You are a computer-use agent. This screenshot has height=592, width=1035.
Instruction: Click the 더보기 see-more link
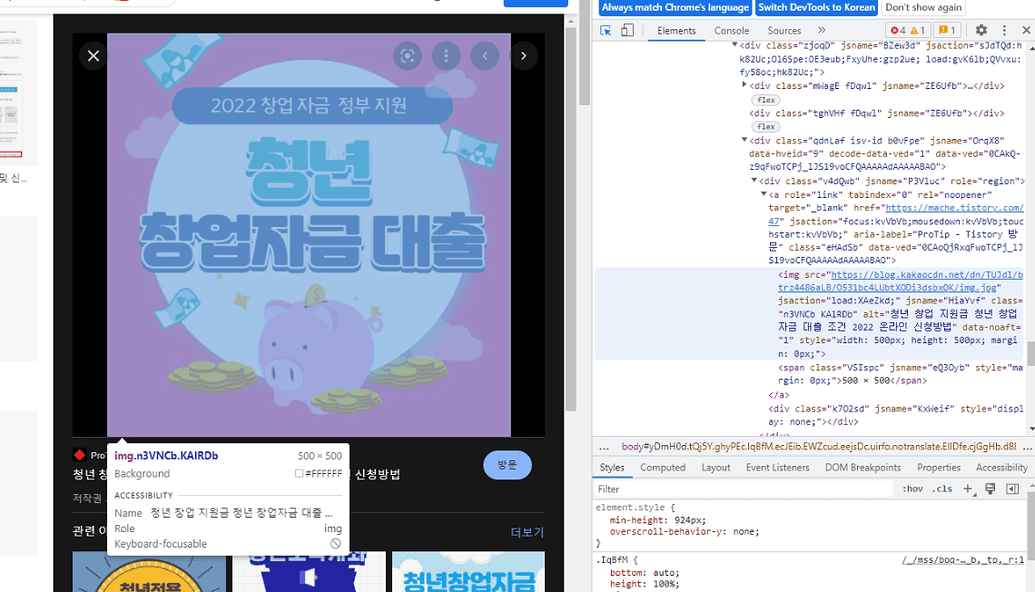527,532
